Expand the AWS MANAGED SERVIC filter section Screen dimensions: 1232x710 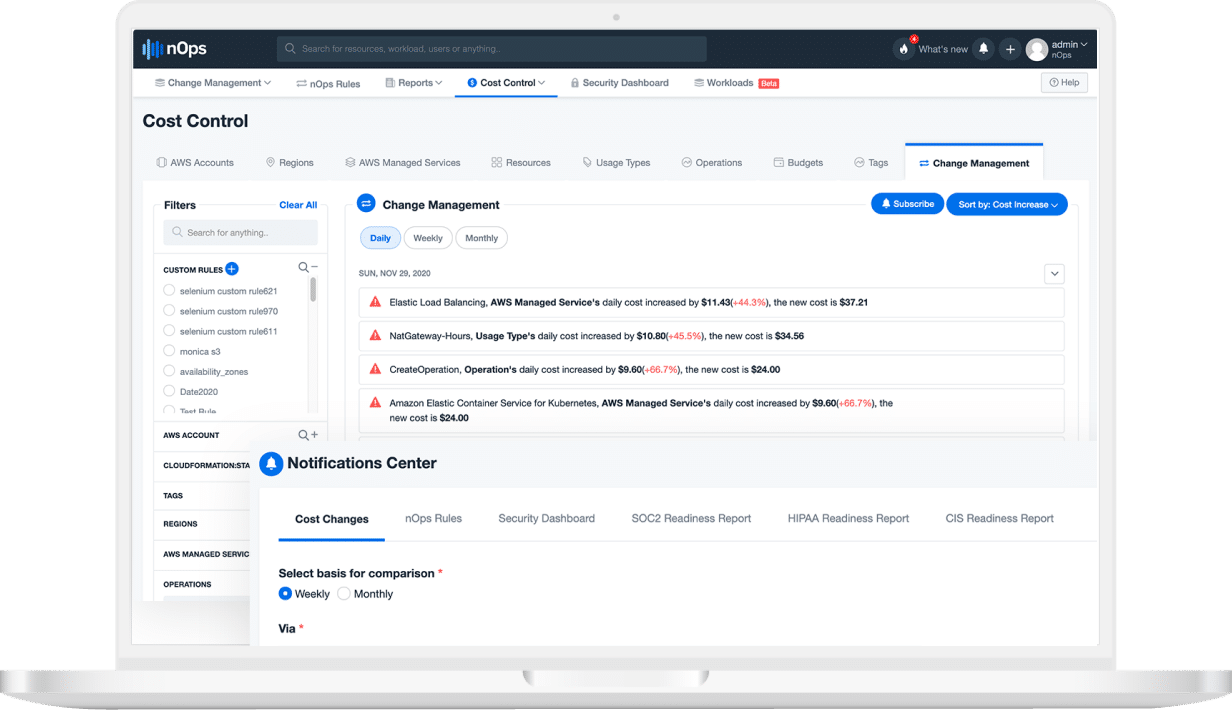[x=206, y=554]
